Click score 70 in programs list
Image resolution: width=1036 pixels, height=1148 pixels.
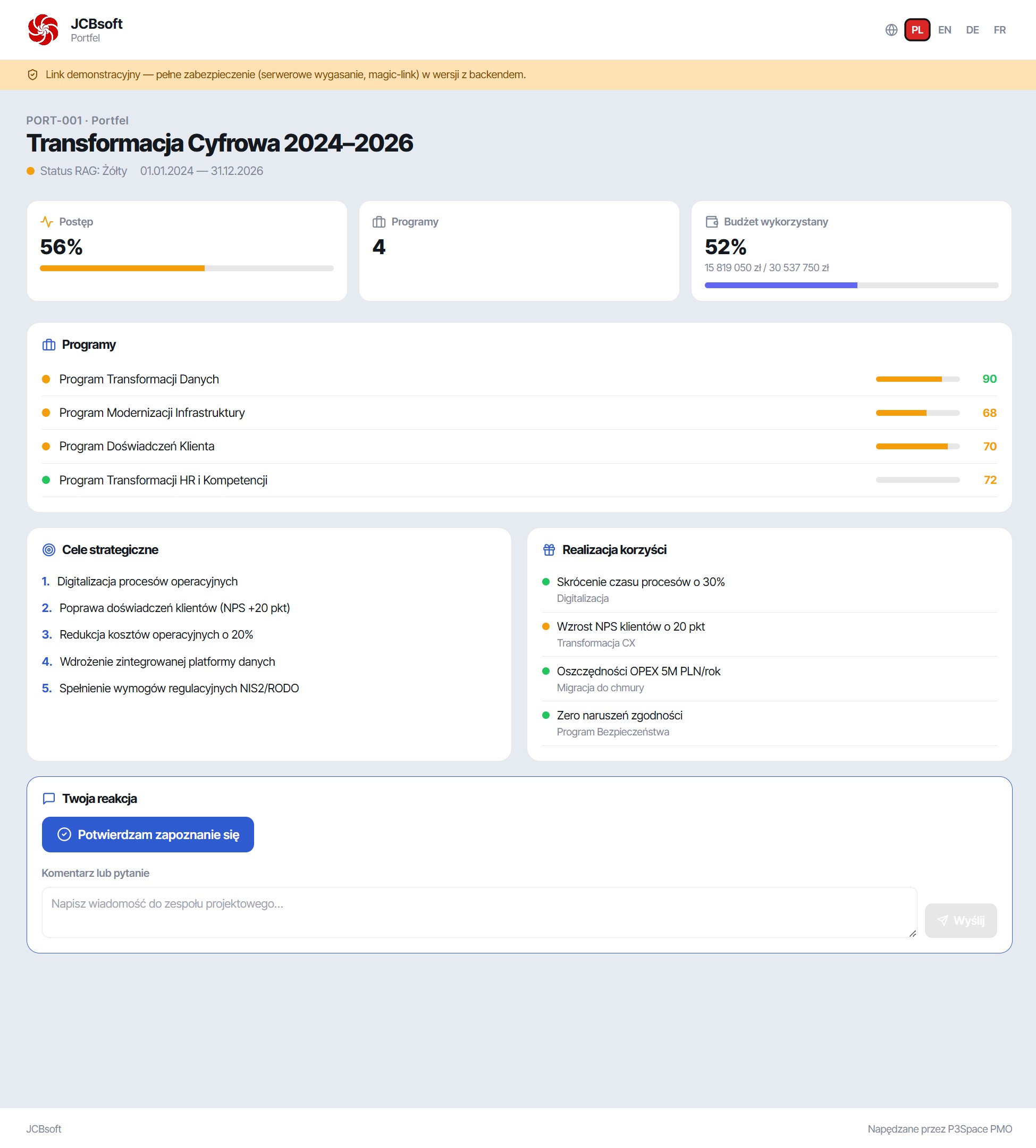(x=989, y=446)
